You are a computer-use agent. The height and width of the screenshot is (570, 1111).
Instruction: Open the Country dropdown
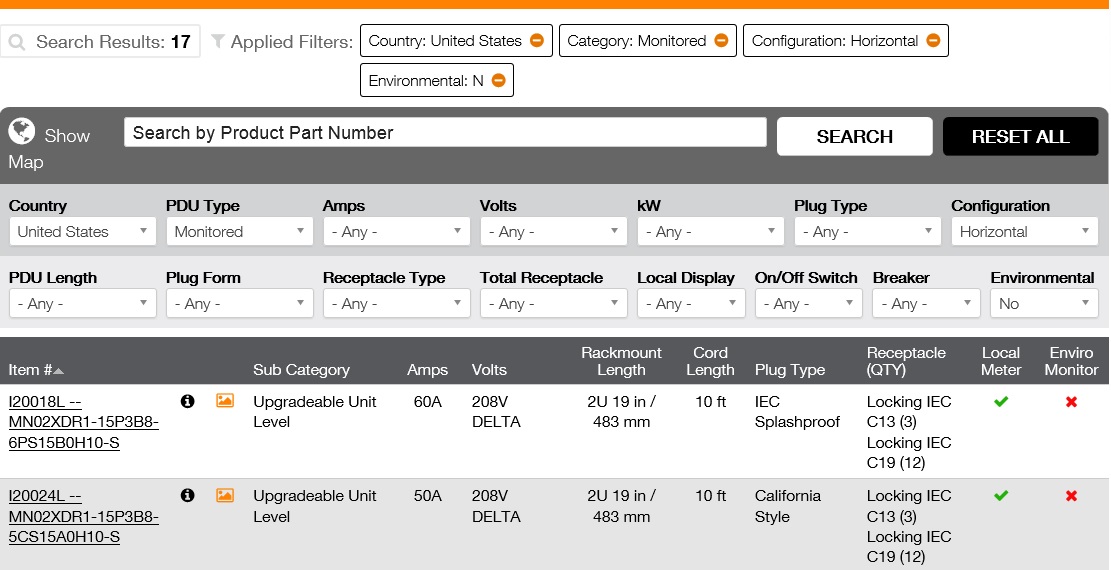[82, 232]
